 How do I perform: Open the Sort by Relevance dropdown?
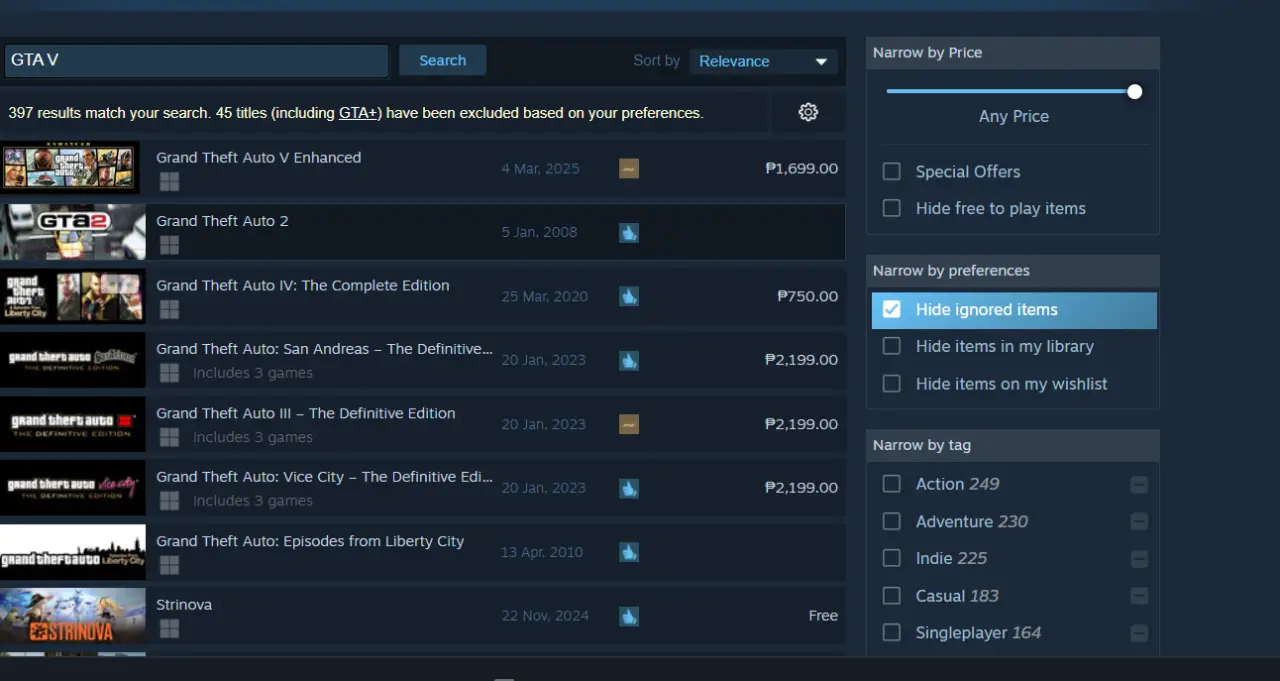pyautogui.click(x=763, y=61)
